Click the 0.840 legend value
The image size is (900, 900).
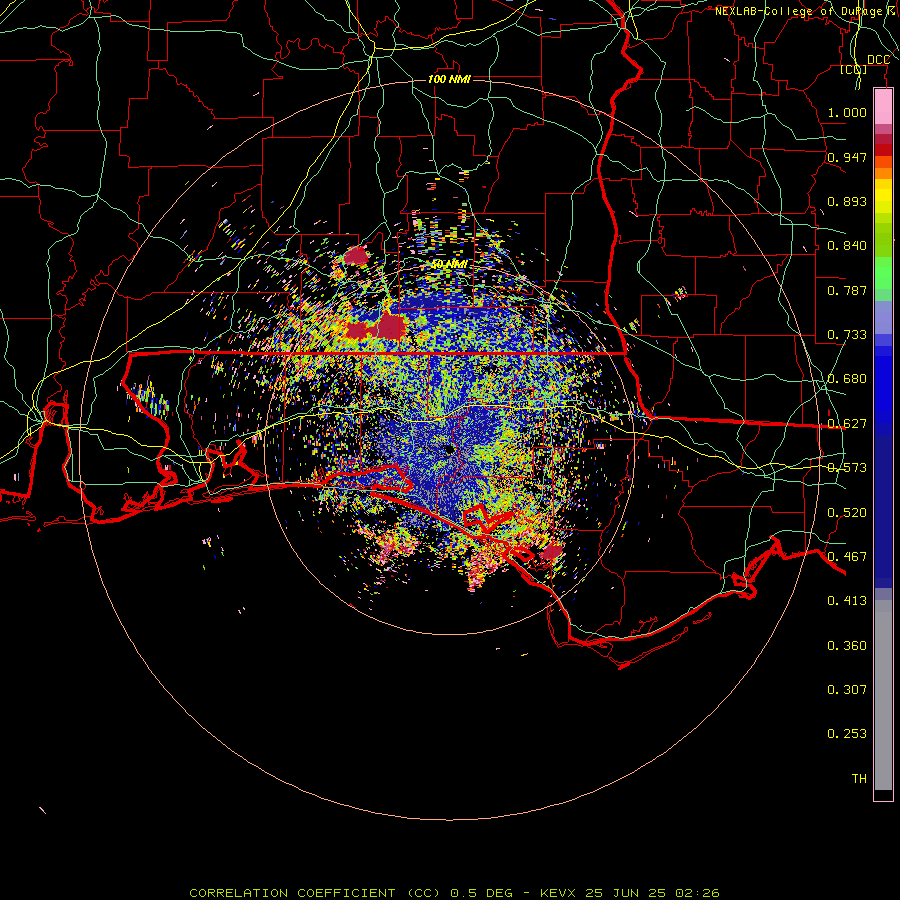(x=847, y=246)
